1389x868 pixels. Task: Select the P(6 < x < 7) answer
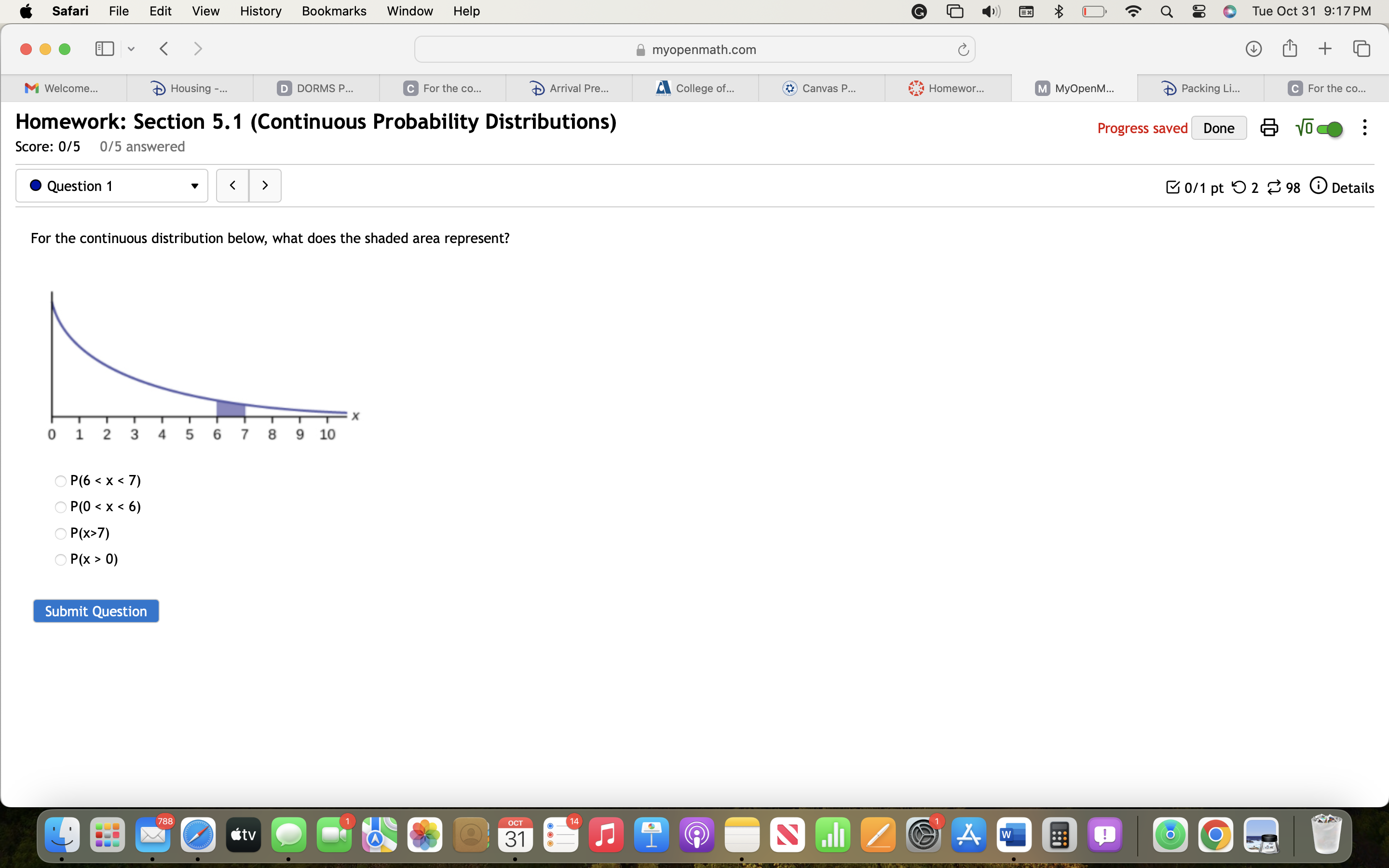60,480
